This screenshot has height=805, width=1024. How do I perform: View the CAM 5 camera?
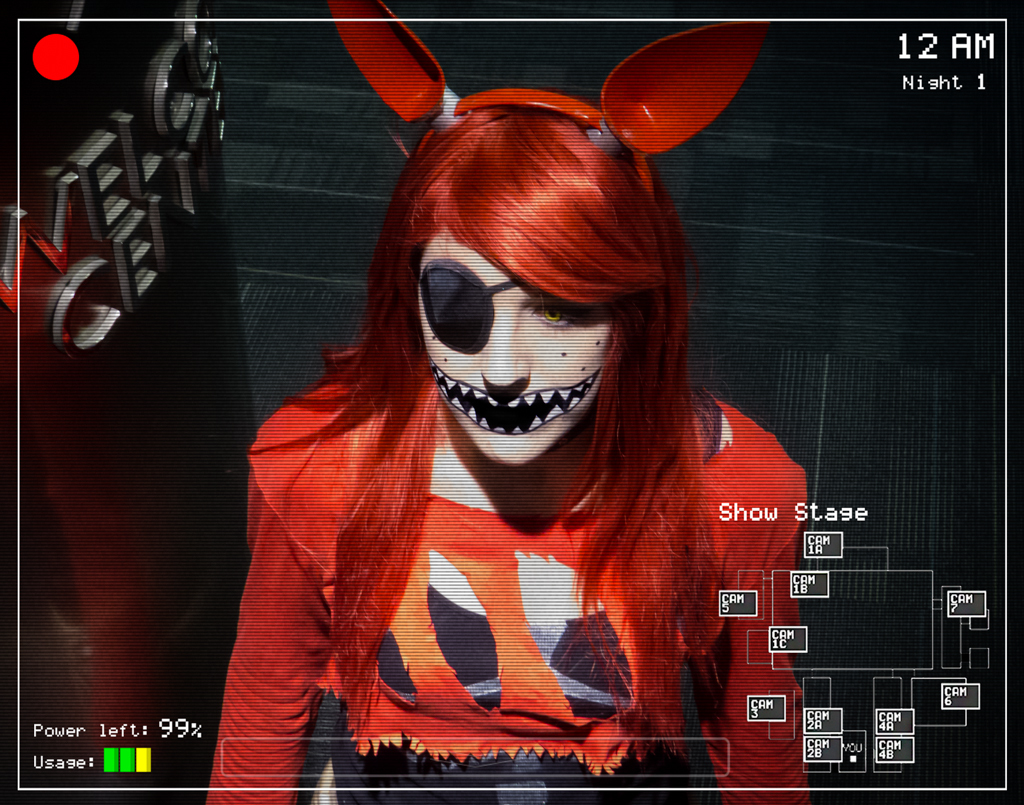[738, 603]
